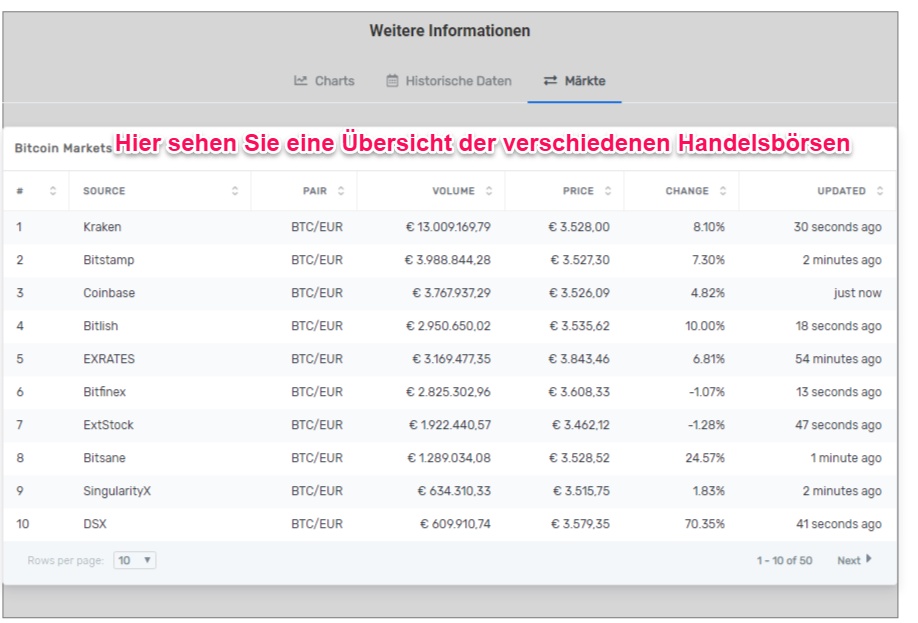The width and height of the screenshot is (918, 623).
Task: Sort by CHANGE using its sort arrows
Action: click(723, 191)
